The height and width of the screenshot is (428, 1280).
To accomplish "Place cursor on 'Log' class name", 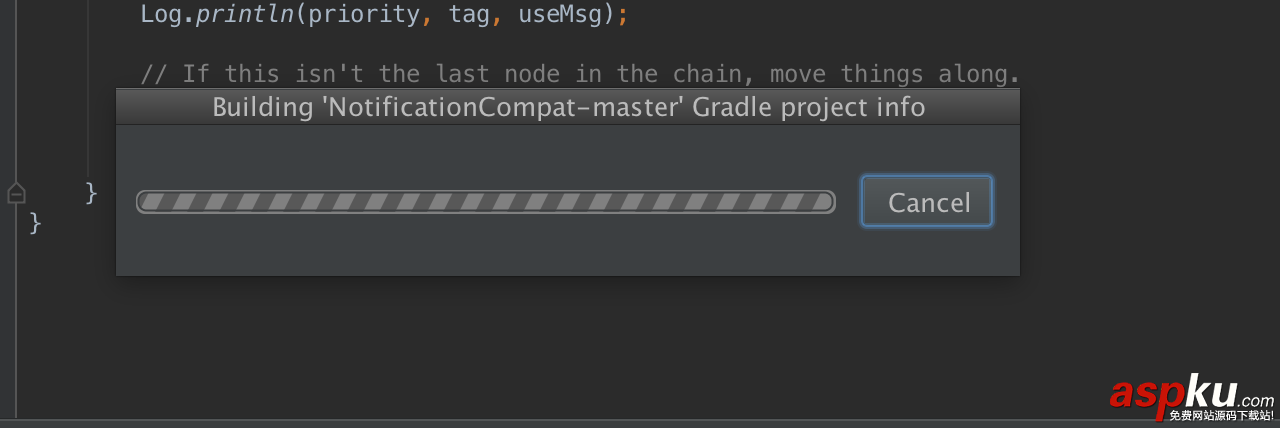I will (x=160, y=15).
